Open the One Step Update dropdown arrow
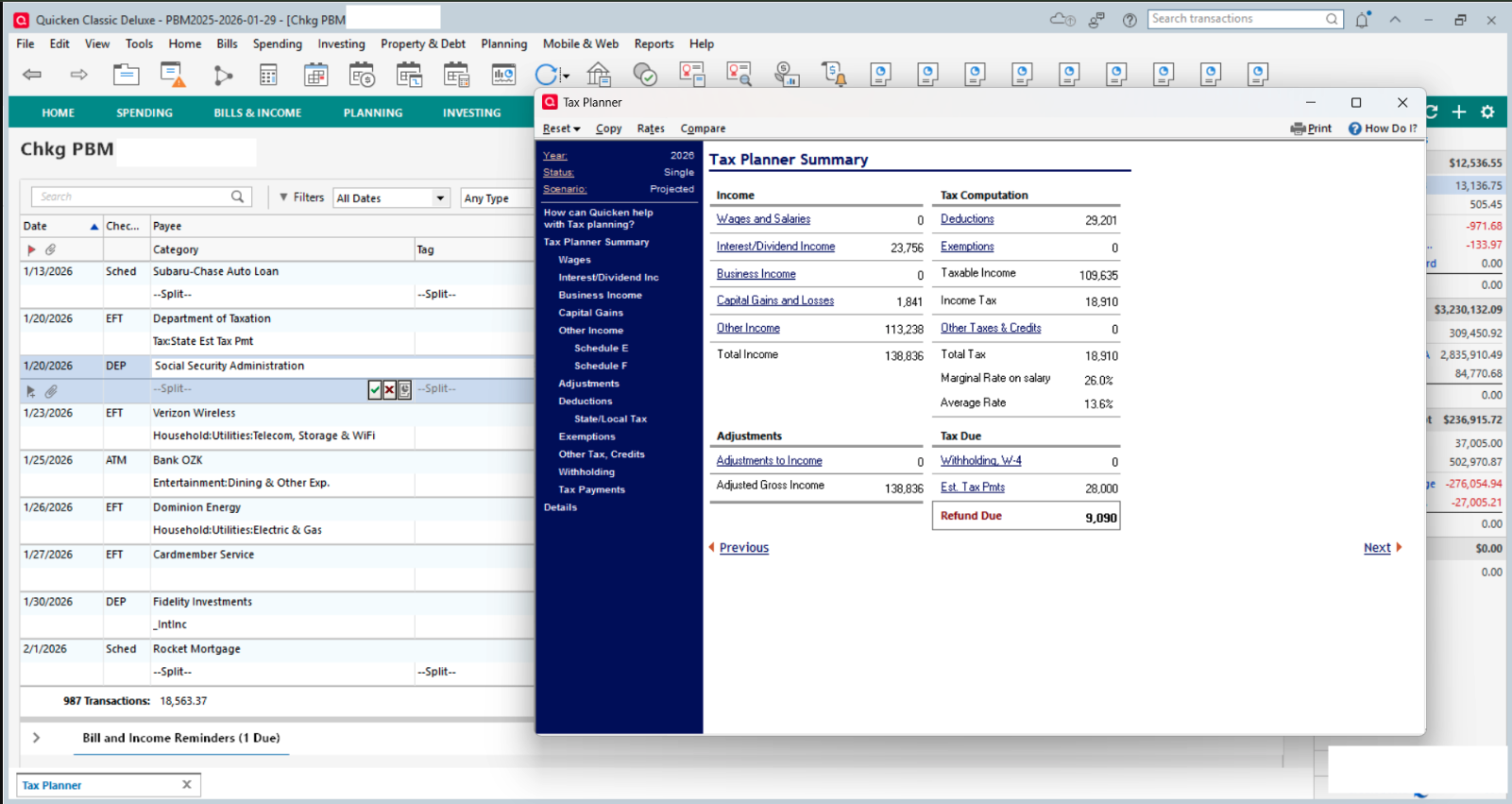The image size is (1512, 804). click(x=566, y=77)
